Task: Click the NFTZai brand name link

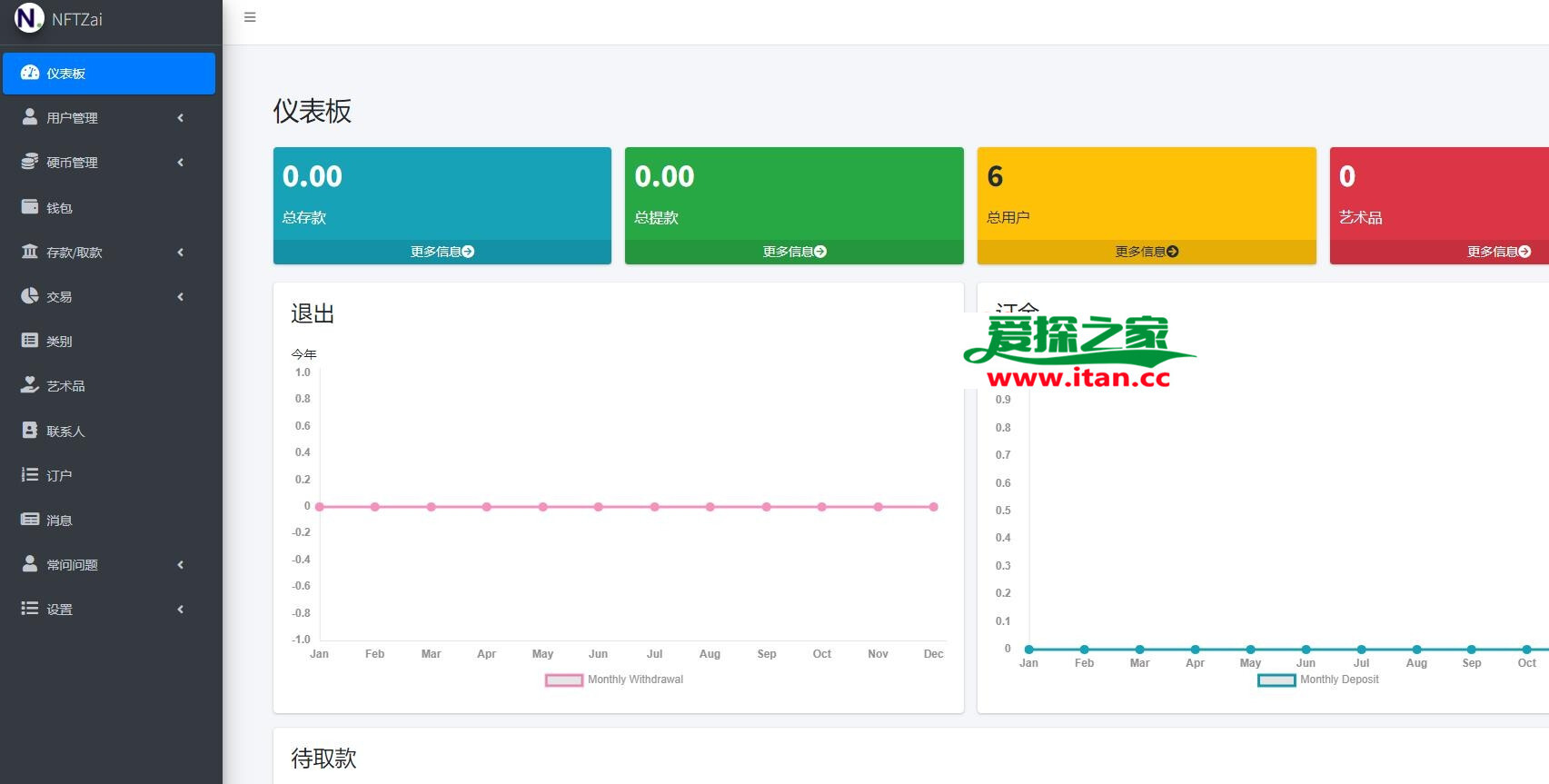Action: click(x=77, y=20)
